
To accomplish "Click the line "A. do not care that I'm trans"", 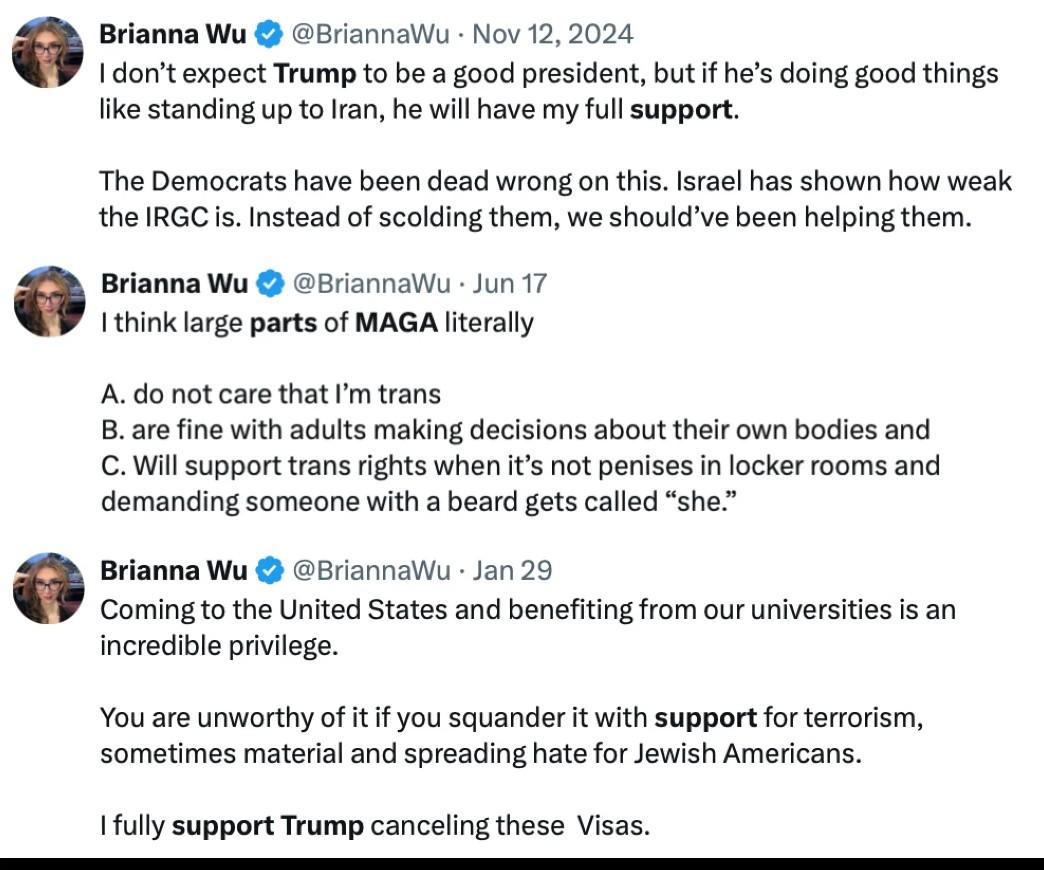I will pyautogui.click(x=271, y=394).
